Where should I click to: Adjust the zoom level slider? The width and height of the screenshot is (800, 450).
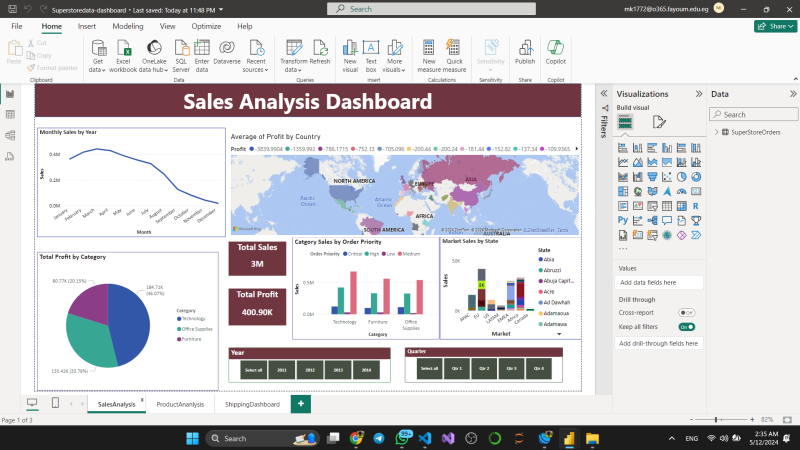(717, 420)
